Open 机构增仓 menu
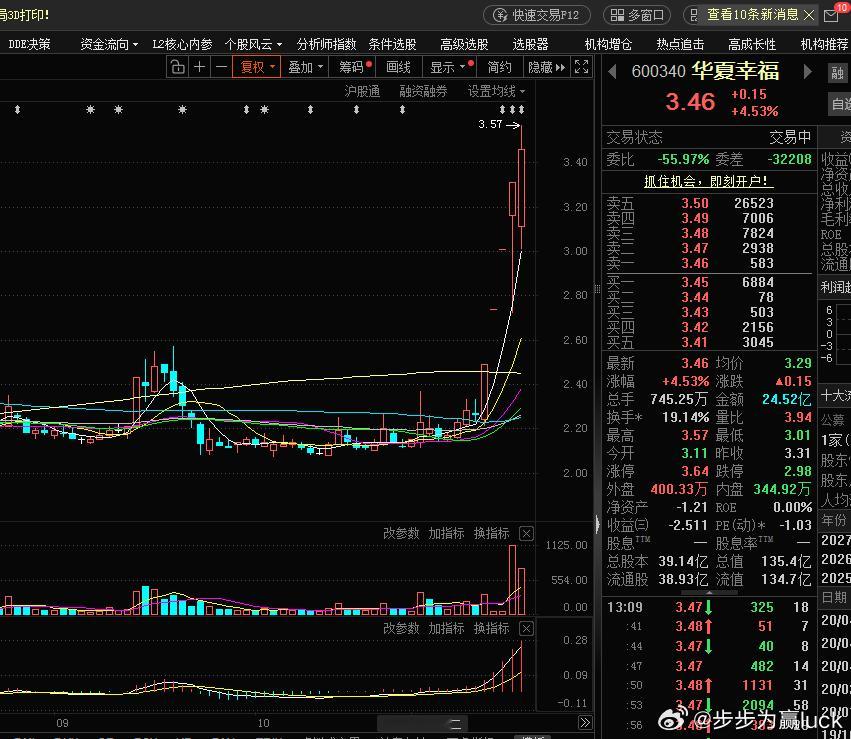This screenshot has height=739, width=851. click(x=608, y=44)
